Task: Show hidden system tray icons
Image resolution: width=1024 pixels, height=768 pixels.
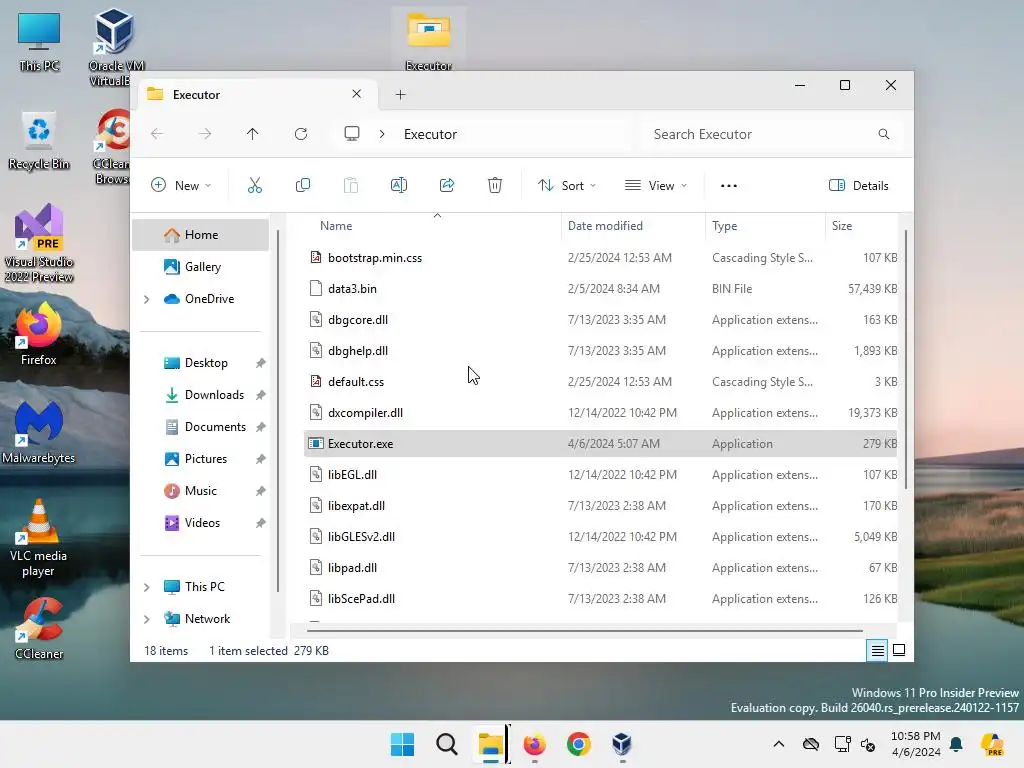Action: (x=778, y=744)
